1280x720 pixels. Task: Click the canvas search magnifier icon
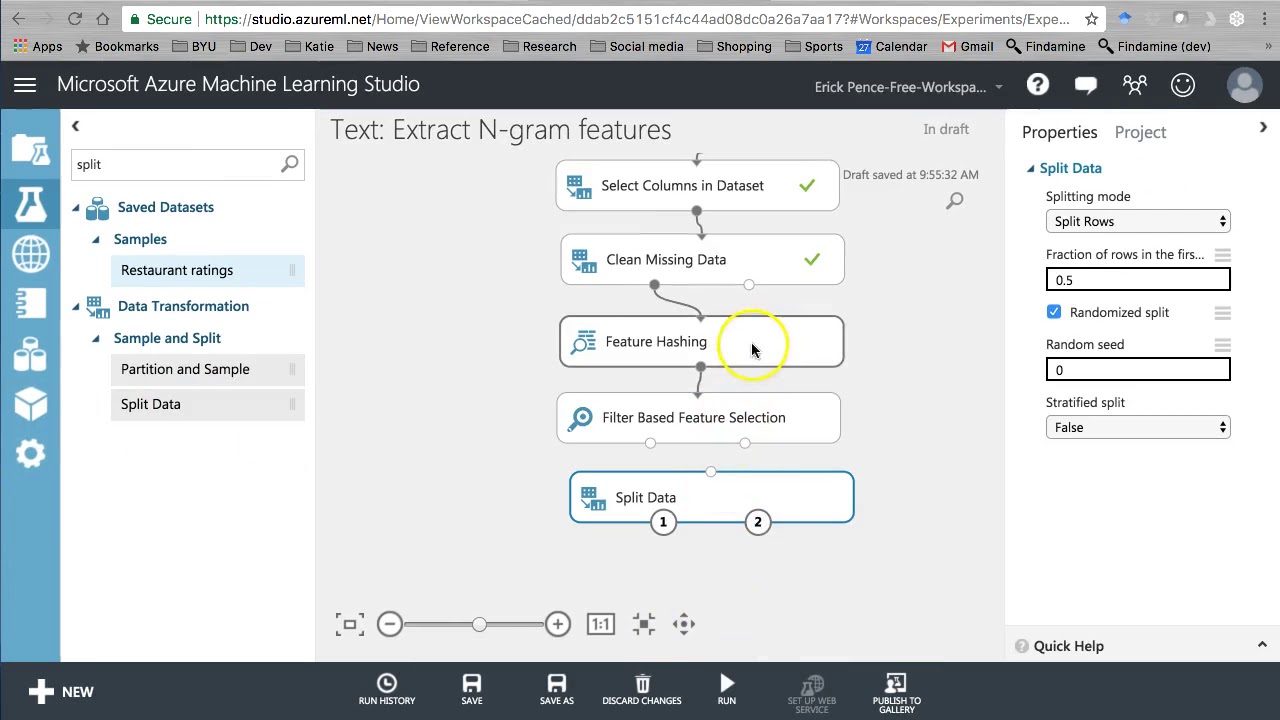coord(955,201)
